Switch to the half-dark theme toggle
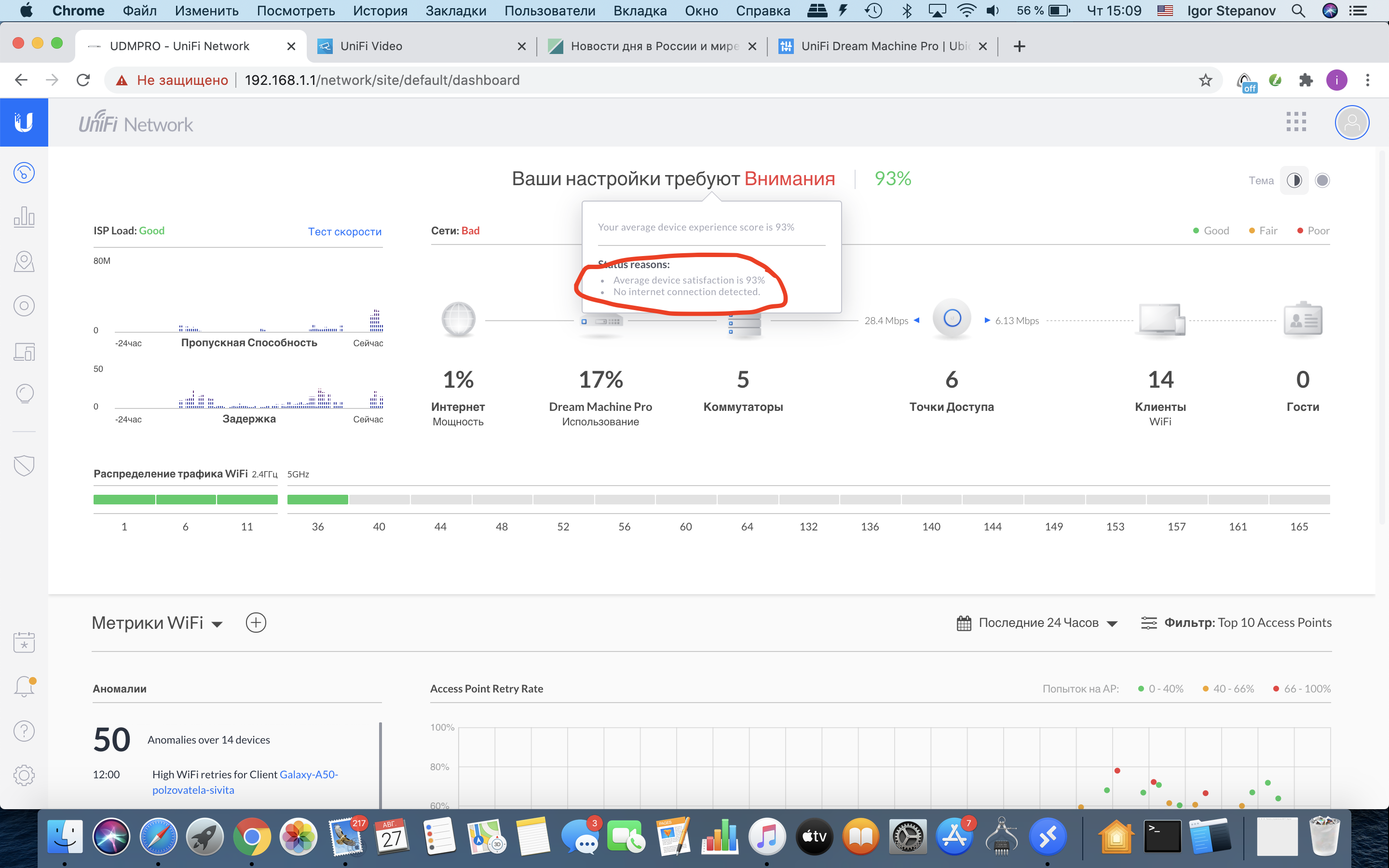This screenshot has width=1389, height=868. (1294, 181)
